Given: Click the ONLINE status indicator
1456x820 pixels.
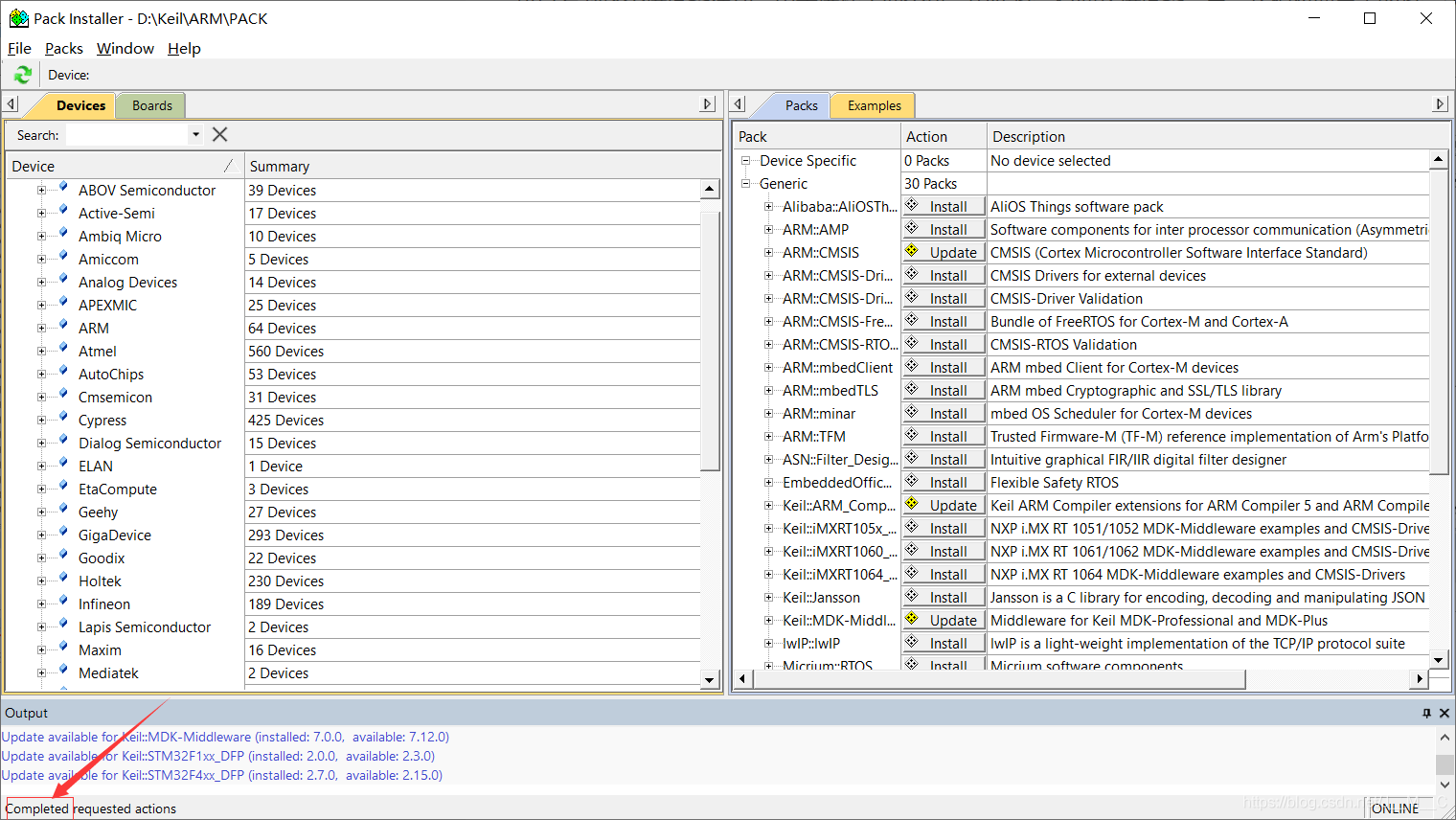Looking at the screenshot, I should (1396, 809).
